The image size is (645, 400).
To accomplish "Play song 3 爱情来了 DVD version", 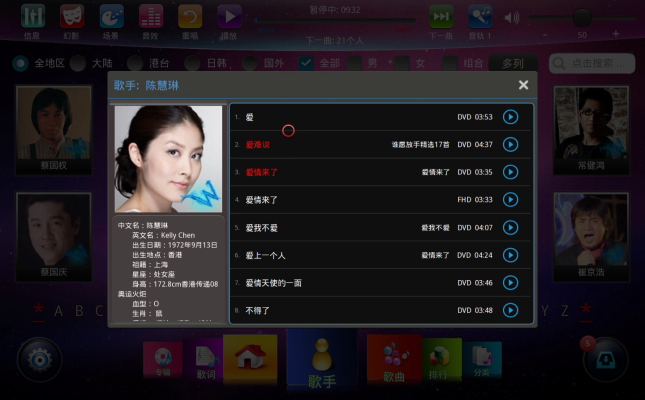I will click(510, 172).
